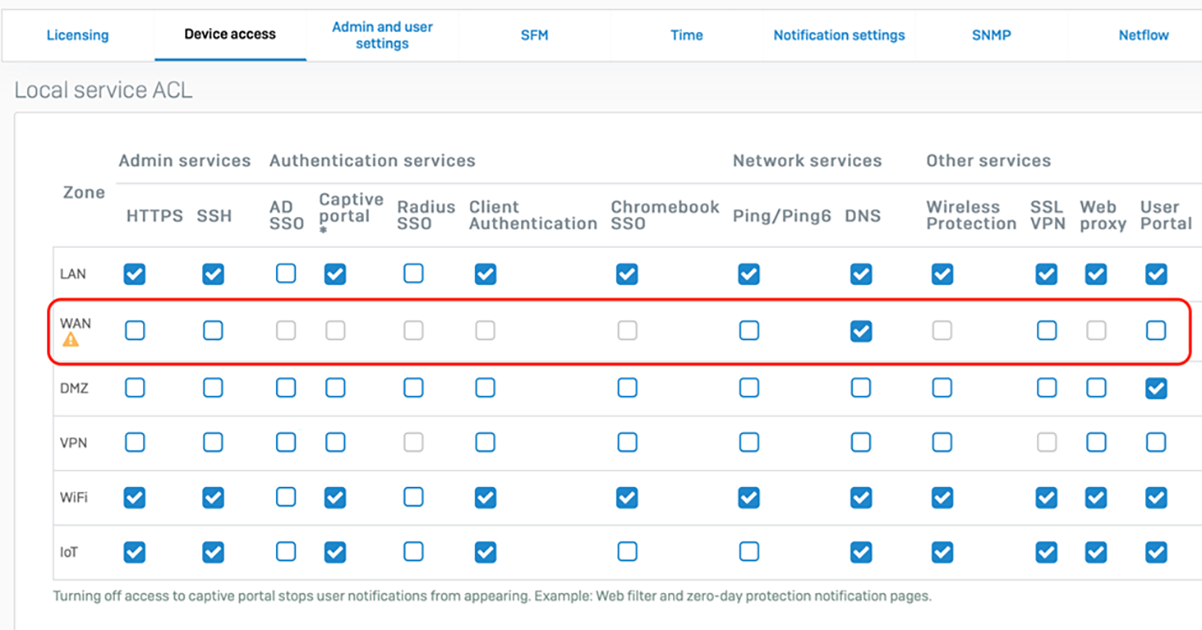The image size is (1202, 630).
Task: Uncheck DNS for the WAN zone
Action: tap(860, 331)
